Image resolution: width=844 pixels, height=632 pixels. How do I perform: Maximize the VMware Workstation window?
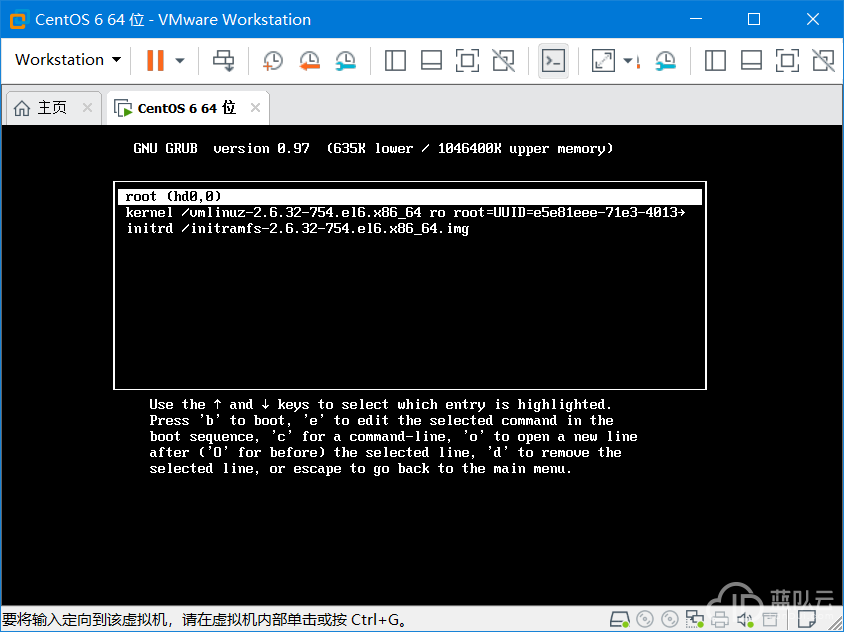pos(754,19)
